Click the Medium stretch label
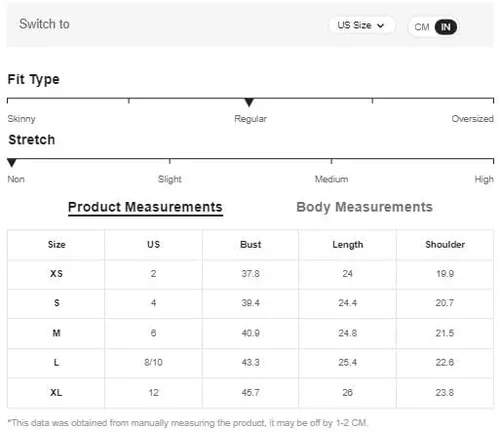This screenshot has height=433, width=500. 331,179
